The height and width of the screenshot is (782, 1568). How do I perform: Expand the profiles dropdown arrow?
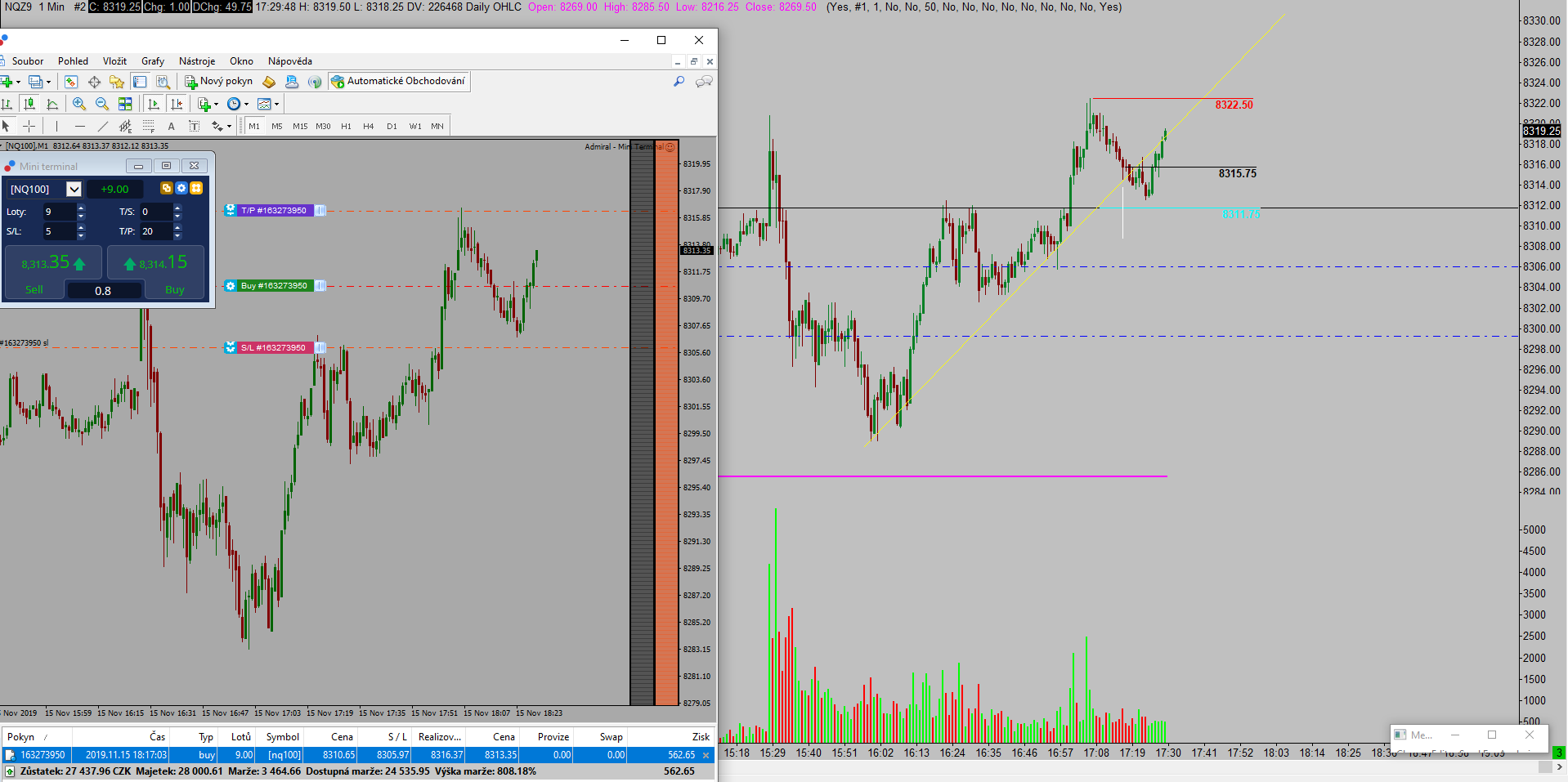[48, 82]
